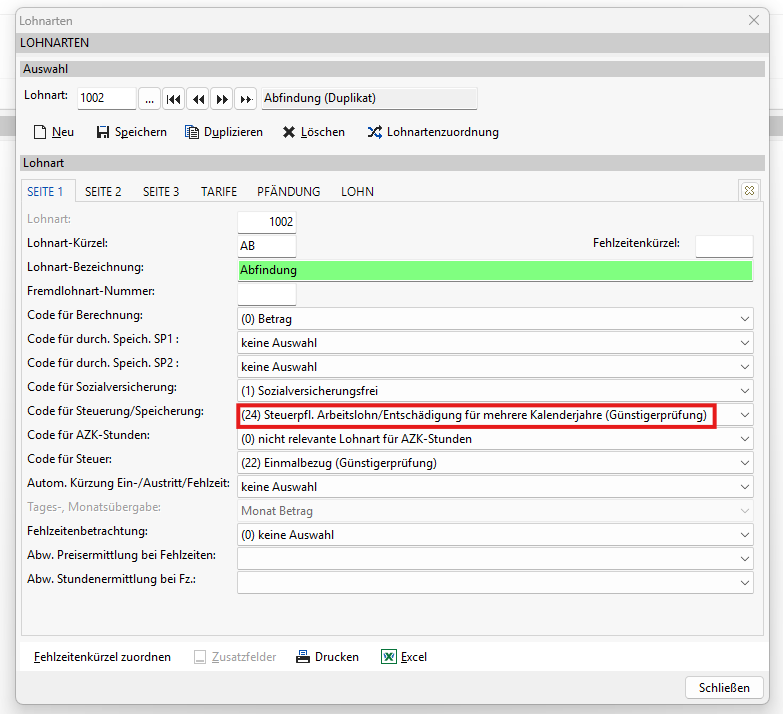The height and width of the screenshot is (714, 783).
Task: Expand the Code für Berechnung dropdown
Action: [745, 319]
